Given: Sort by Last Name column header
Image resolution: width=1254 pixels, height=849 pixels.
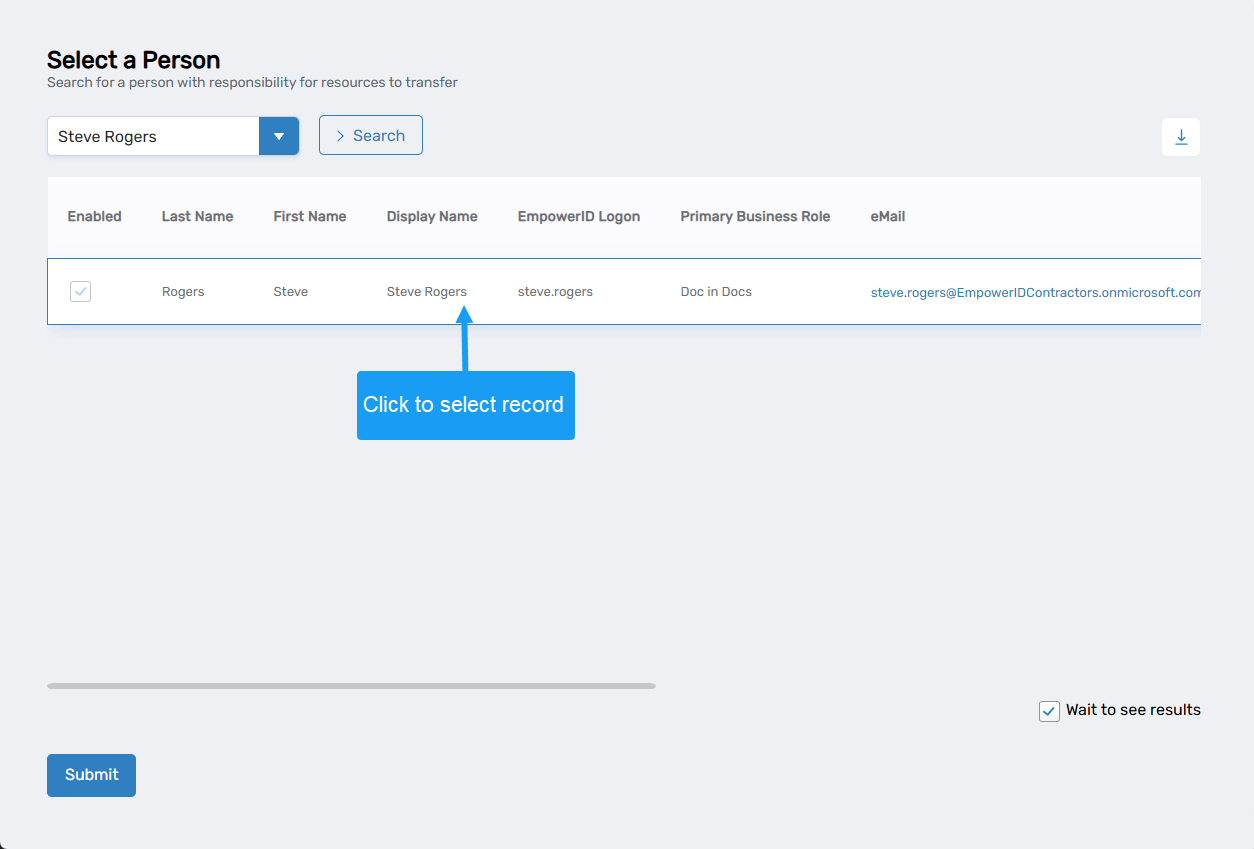Looking at the screenshot, I should click(197, 216).
